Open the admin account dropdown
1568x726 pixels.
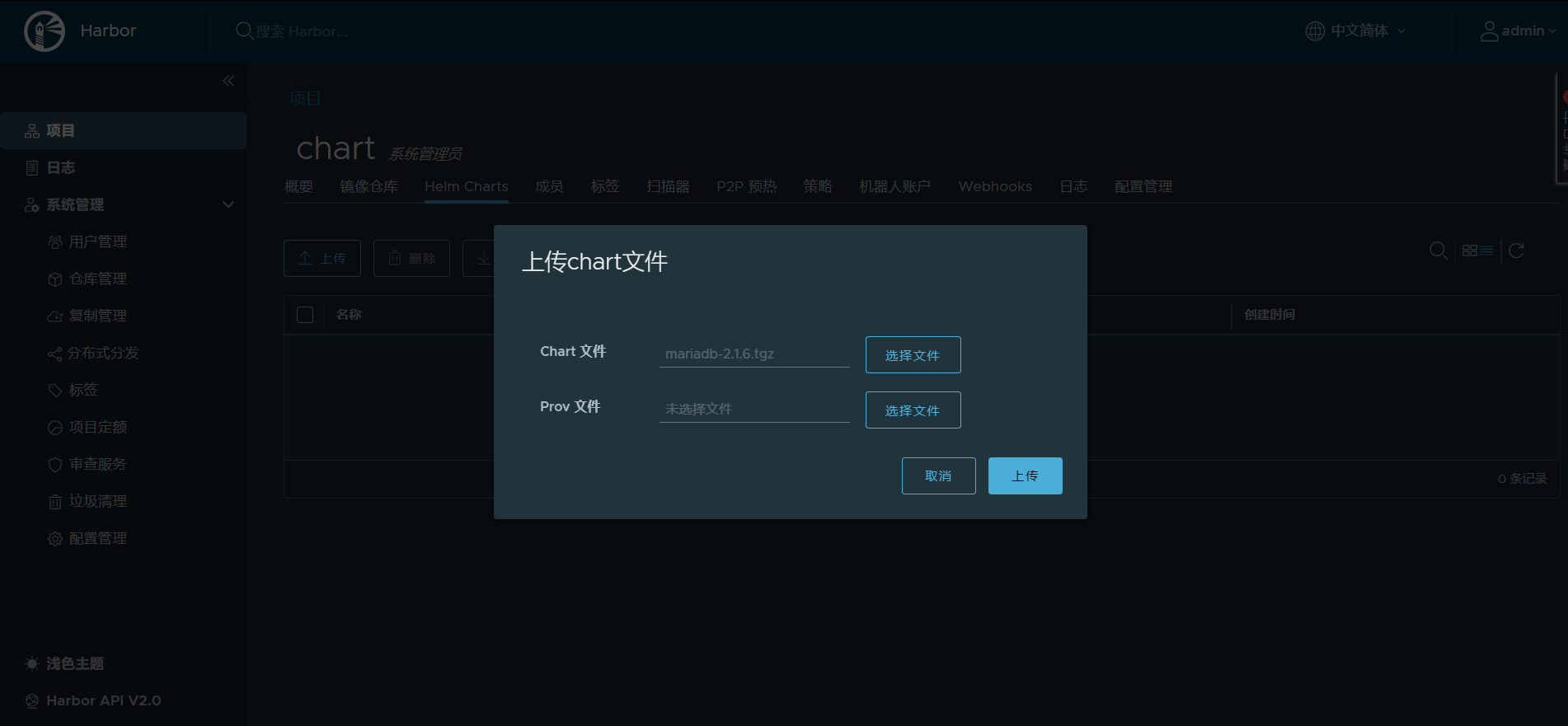click(x=1528, y=30)
